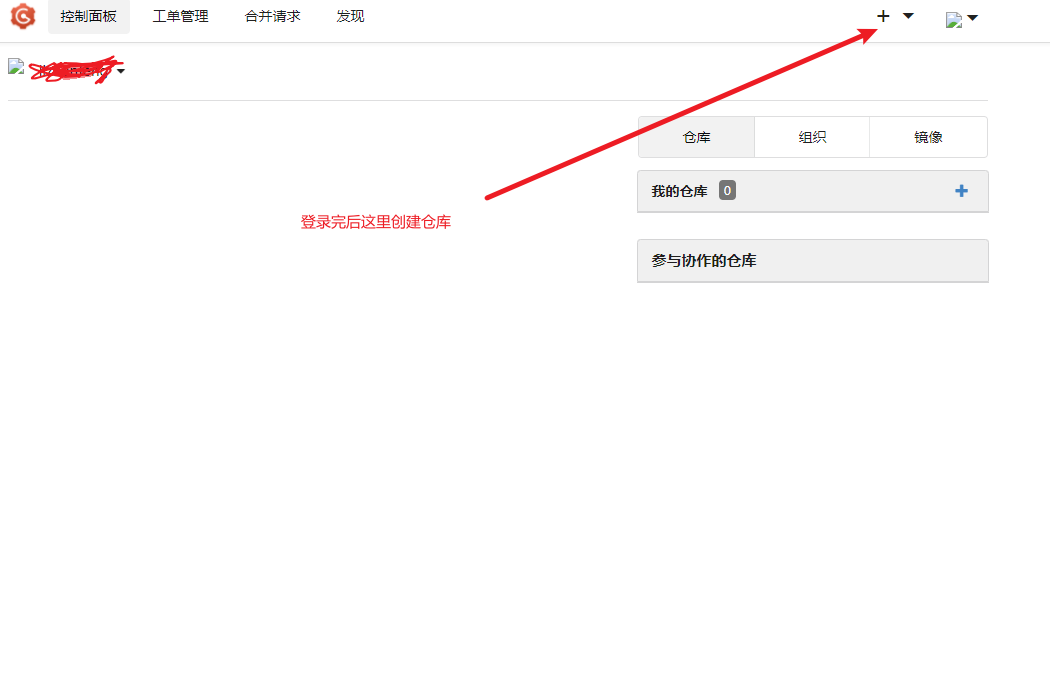The width and height of the screenshot is (1050, 685).
Task: Click the blue plus icon beside 我的仓库
Action: (961, 190)
